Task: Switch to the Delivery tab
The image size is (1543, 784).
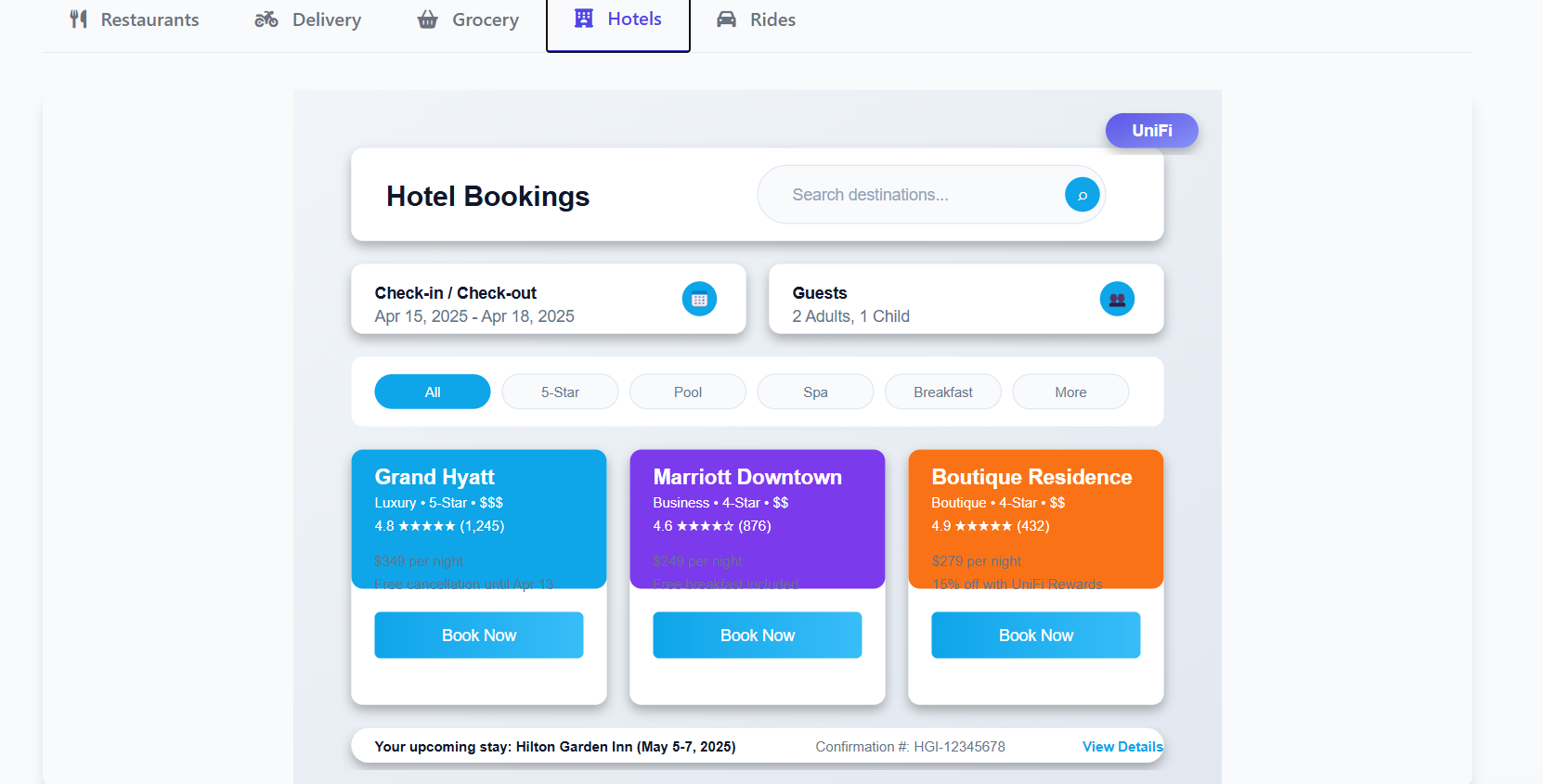Action: click(x=308, y=20)
